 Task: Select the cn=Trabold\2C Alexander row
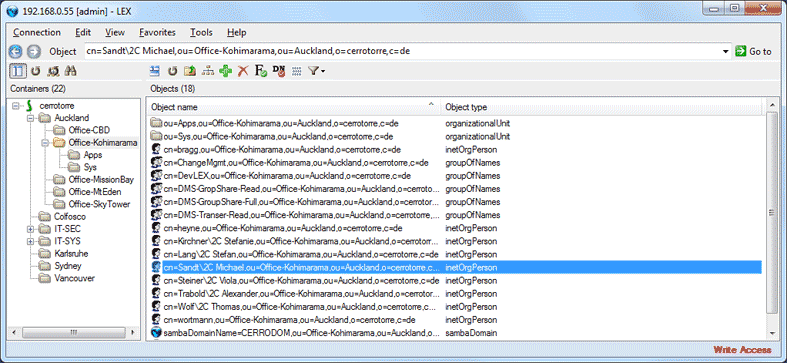pyautogui.click(x=456, y=293)
